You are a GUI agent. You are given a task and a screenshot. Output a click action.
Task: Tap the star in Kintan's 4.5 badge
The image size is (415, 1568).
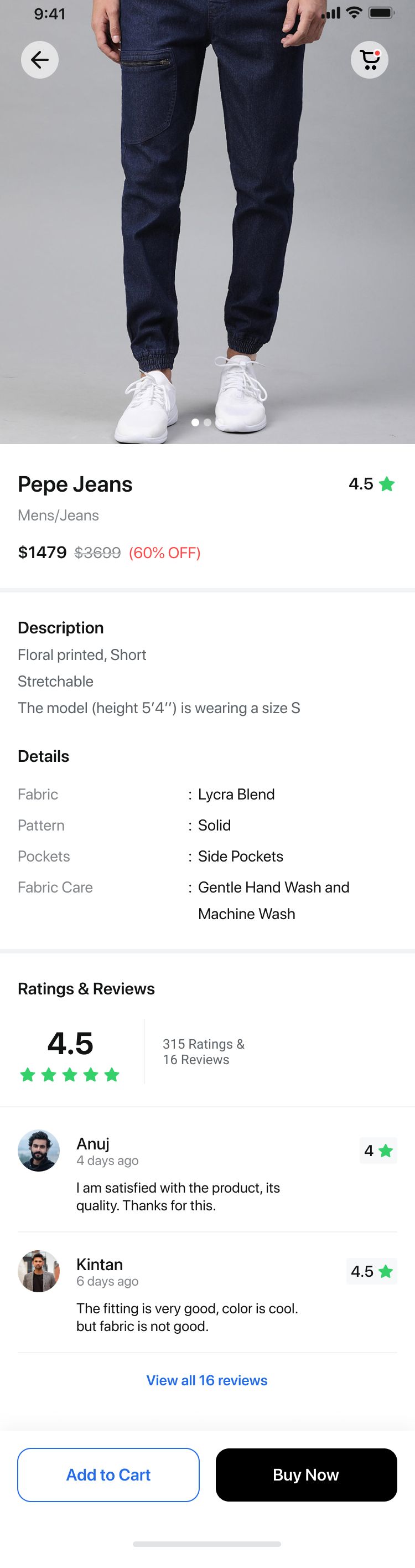(x=385, y=1271)
